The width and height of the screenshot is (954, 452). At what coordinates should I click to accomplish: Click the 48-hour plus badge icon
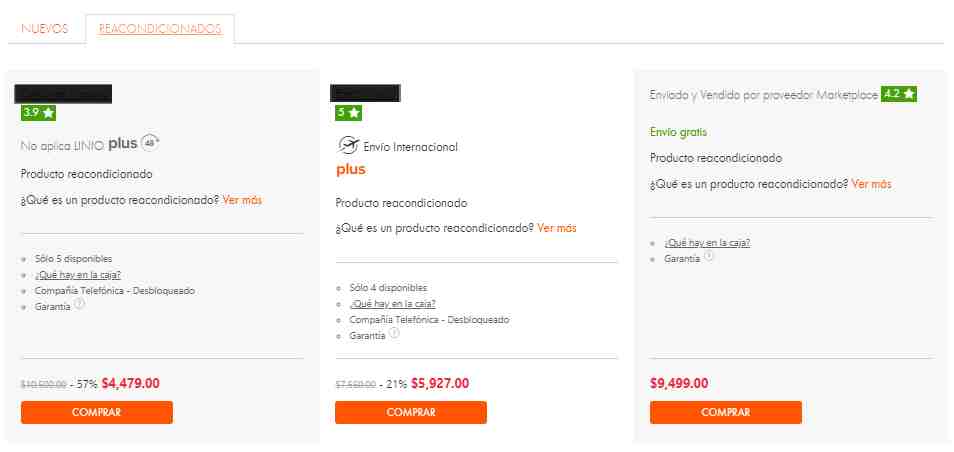[150, 144]
